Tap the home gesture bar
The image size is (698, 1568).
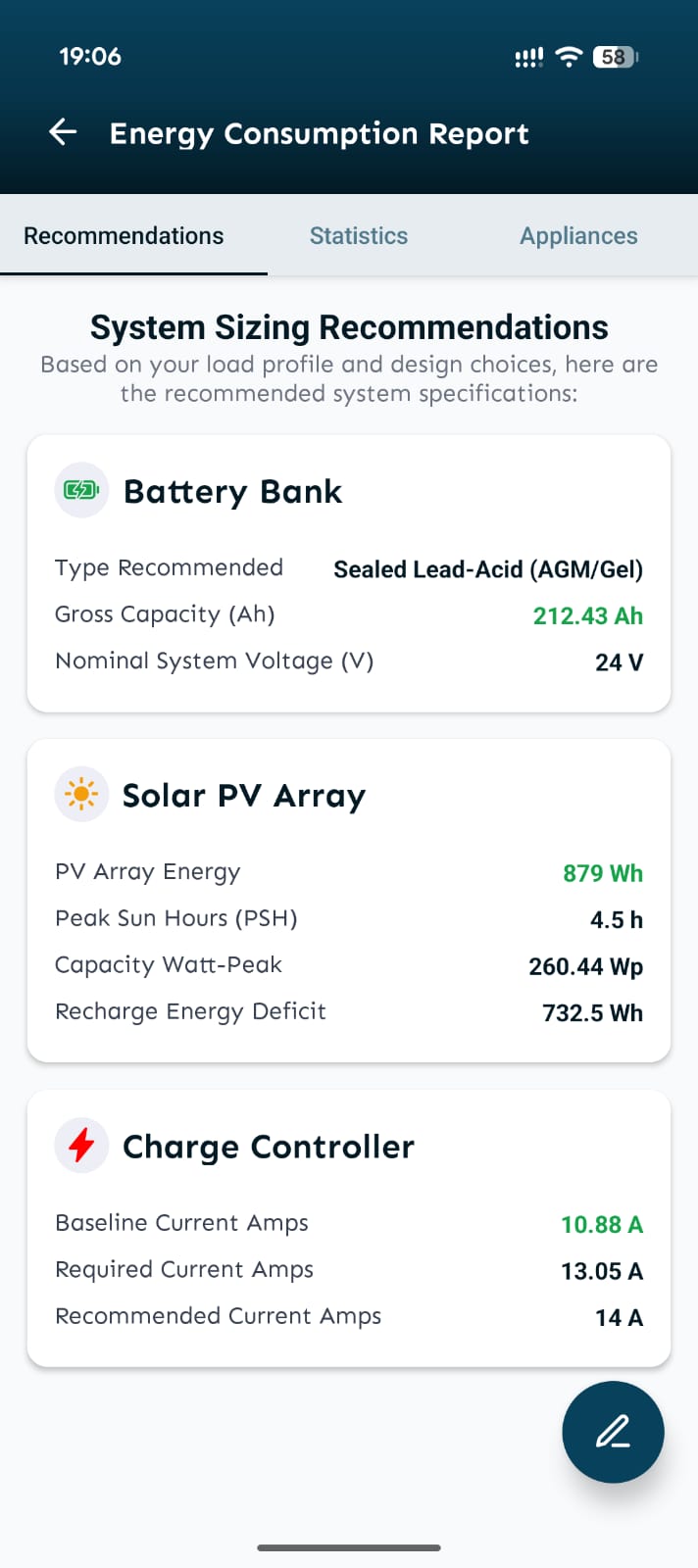[349, 1547]
